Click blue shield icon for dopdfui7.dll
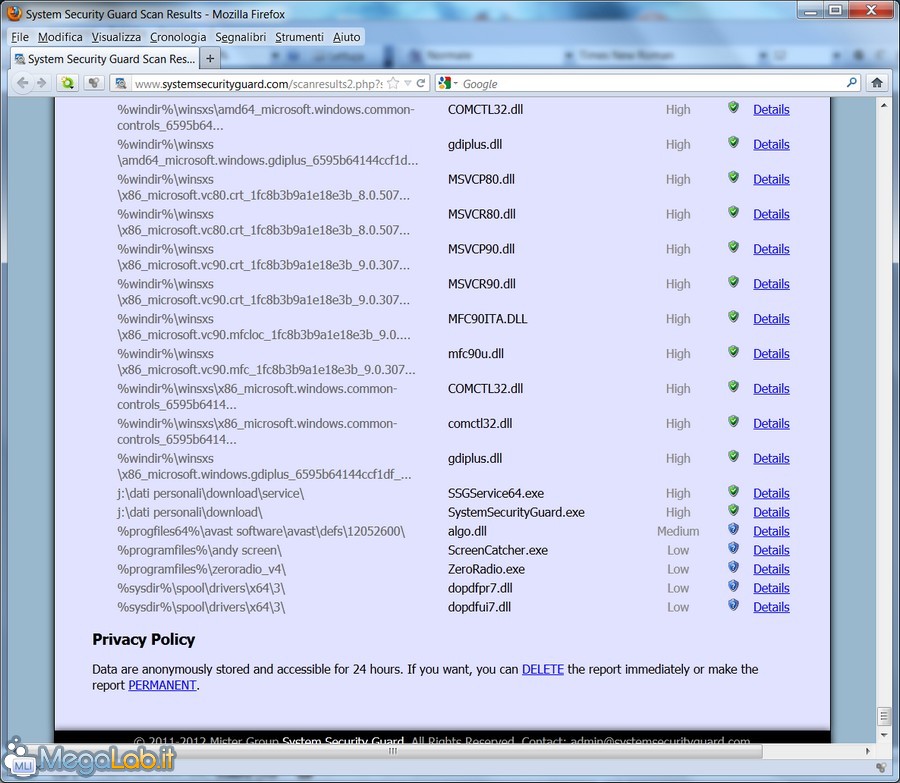The height and width of the screenshot is (783, 900). point(733,605)
